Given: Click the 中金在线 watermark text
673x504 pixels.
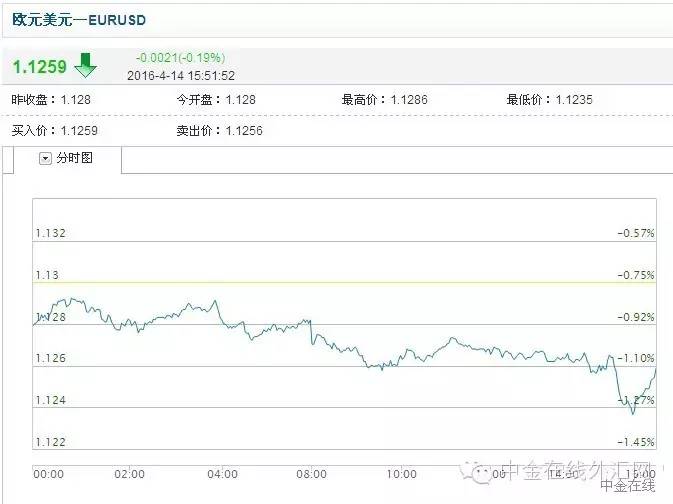Looking at the screenshot, I should click(627, 487).
